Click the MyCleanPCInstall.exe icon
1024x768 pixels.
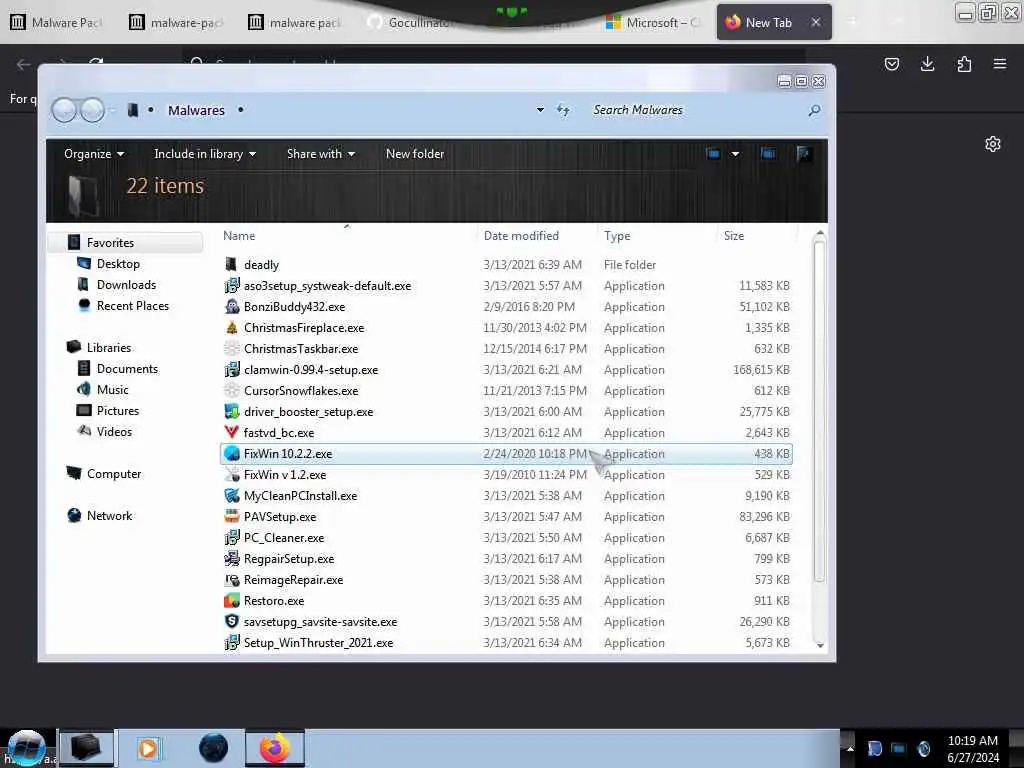232,495
